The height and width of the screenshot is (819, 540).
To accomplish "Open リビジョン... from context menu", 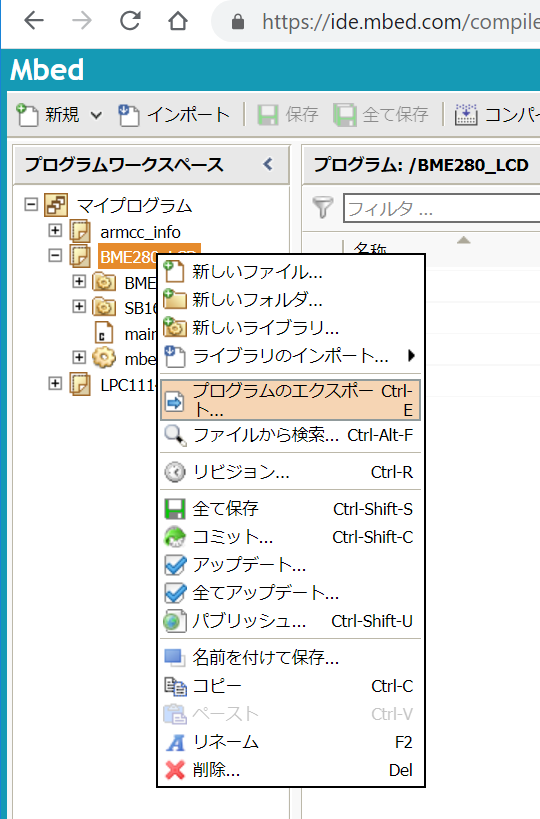I will pos(290,472).
